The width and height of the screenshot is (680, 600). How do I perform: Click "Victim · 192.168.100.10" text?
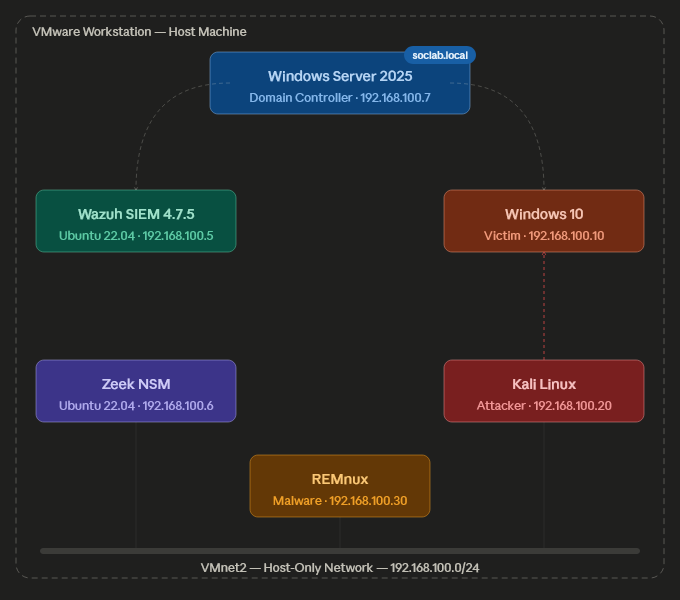(x=544, y=236)
